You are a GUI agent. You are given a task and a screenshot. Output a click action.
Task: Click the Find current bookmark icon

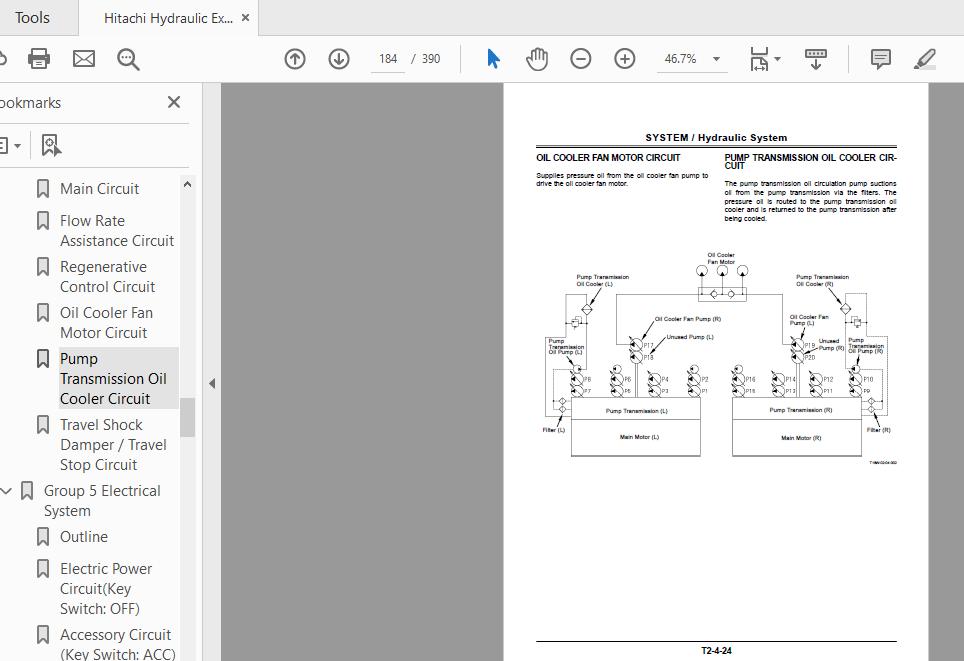tap(50, 146)
